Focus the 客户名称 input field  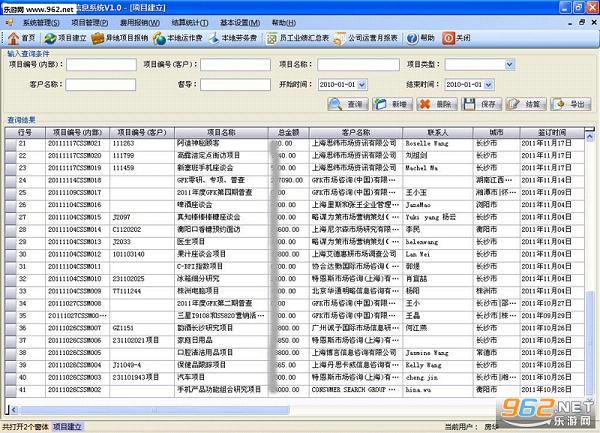pyautogui.click(x=101, y=85)
